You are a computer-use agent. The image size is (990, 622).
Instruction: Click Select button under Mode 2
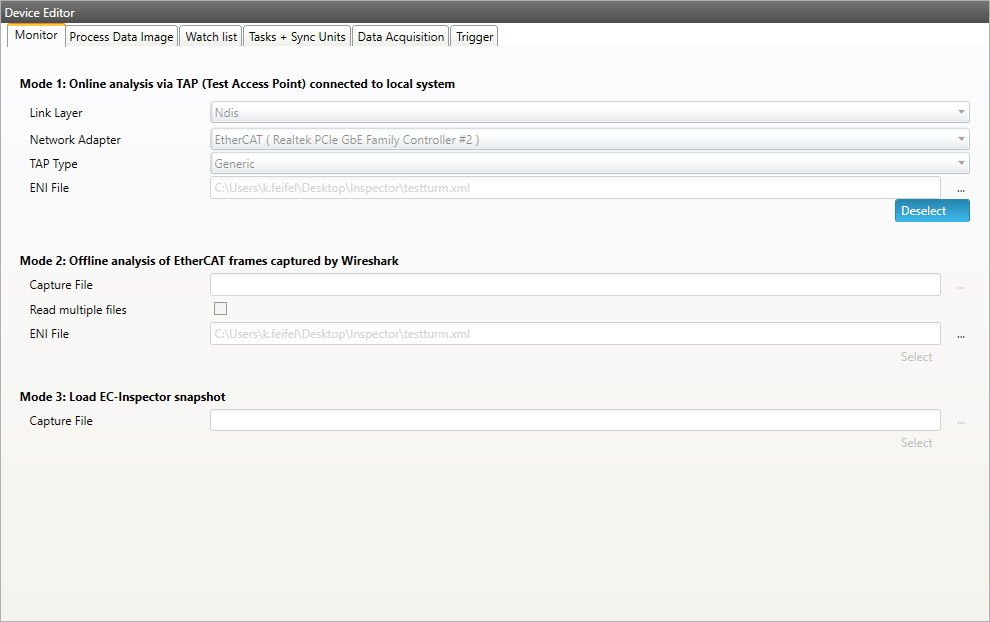click(x=916, y=357)
